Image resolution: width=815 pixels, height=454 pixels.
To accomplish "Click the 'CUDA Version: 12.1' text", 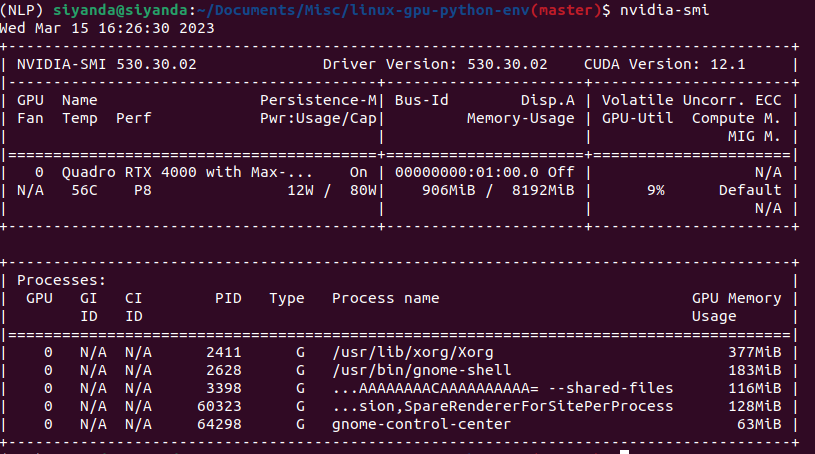I will 664,64.
